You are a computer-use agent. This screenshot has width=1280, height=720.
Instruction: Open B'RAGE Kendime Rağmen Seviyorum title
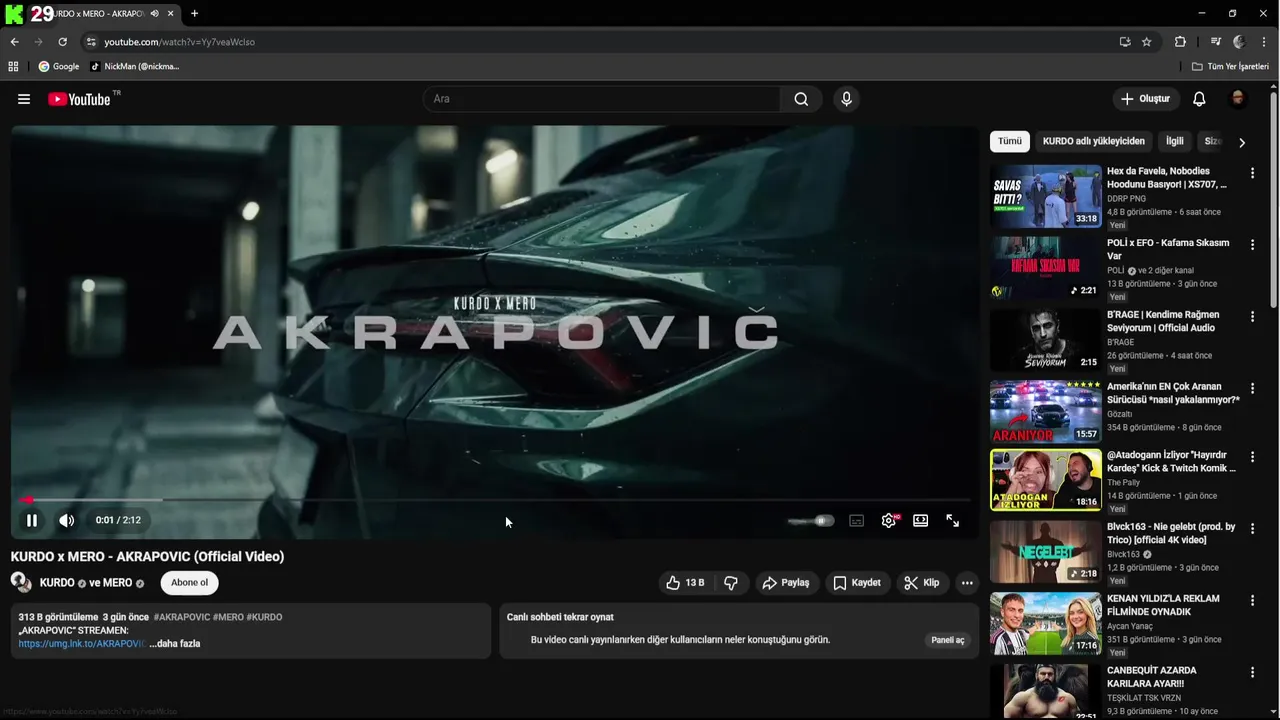pyautogui.click(x=1163, y=321)
